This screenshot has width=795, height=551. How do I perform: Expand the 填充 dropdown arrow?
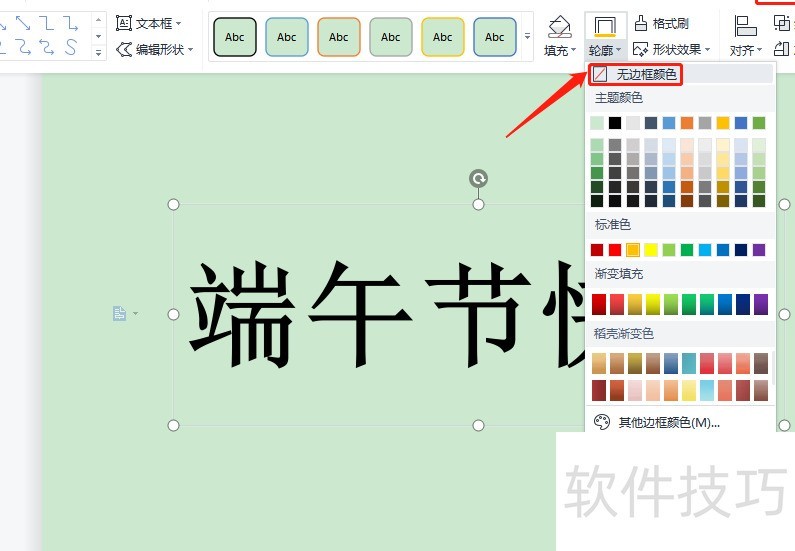(x=573, y=50)
